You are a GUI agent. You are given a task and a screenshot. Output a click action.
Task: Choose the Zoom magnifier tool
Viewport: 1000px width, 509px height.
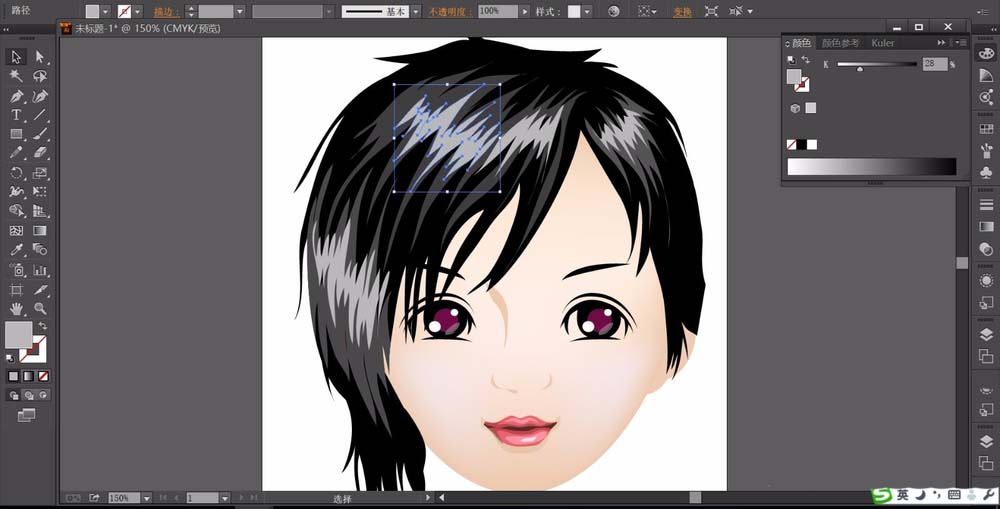pos(40,309)
